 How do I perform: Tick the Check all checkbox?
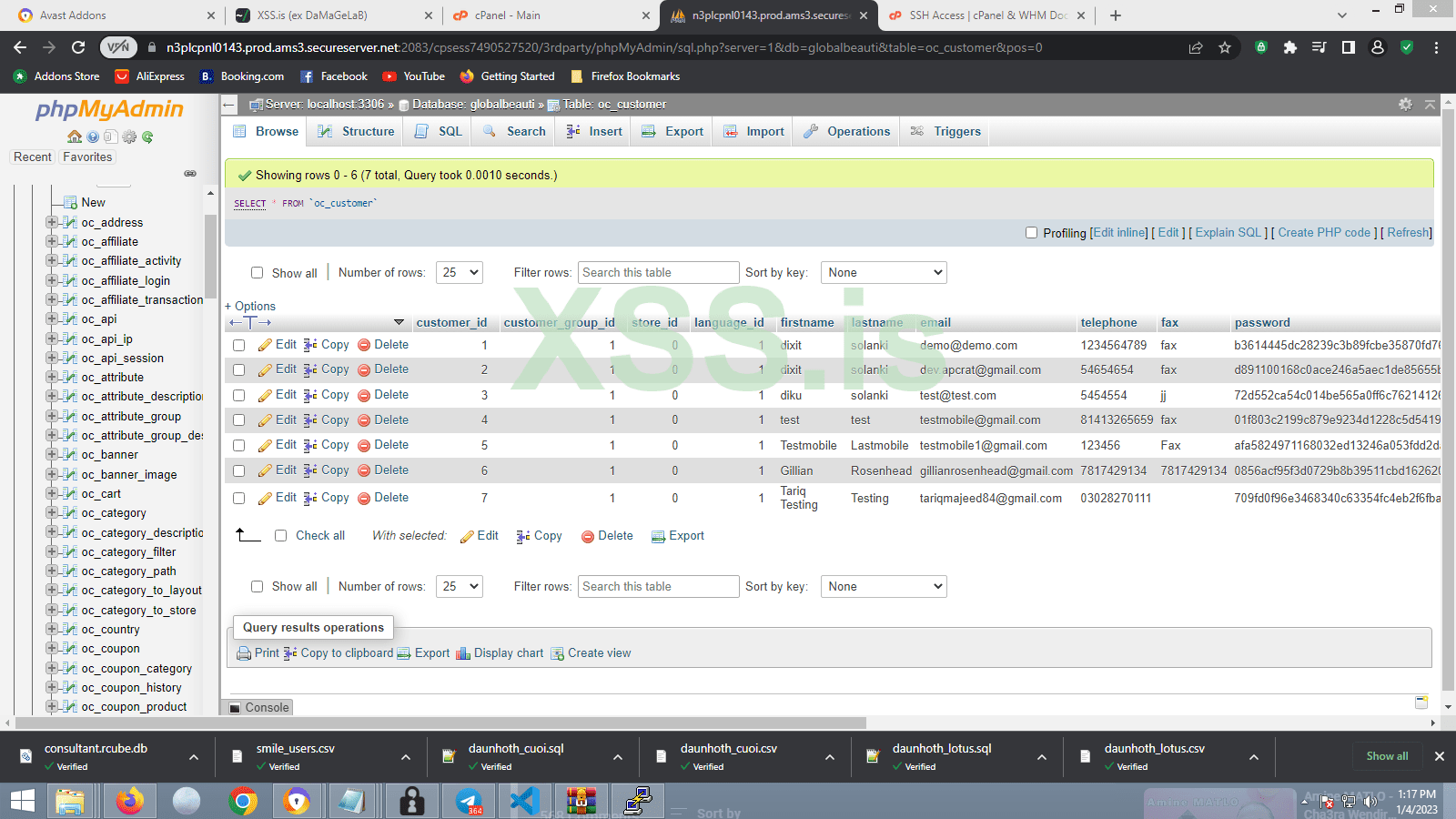click(x=280, y=536)
